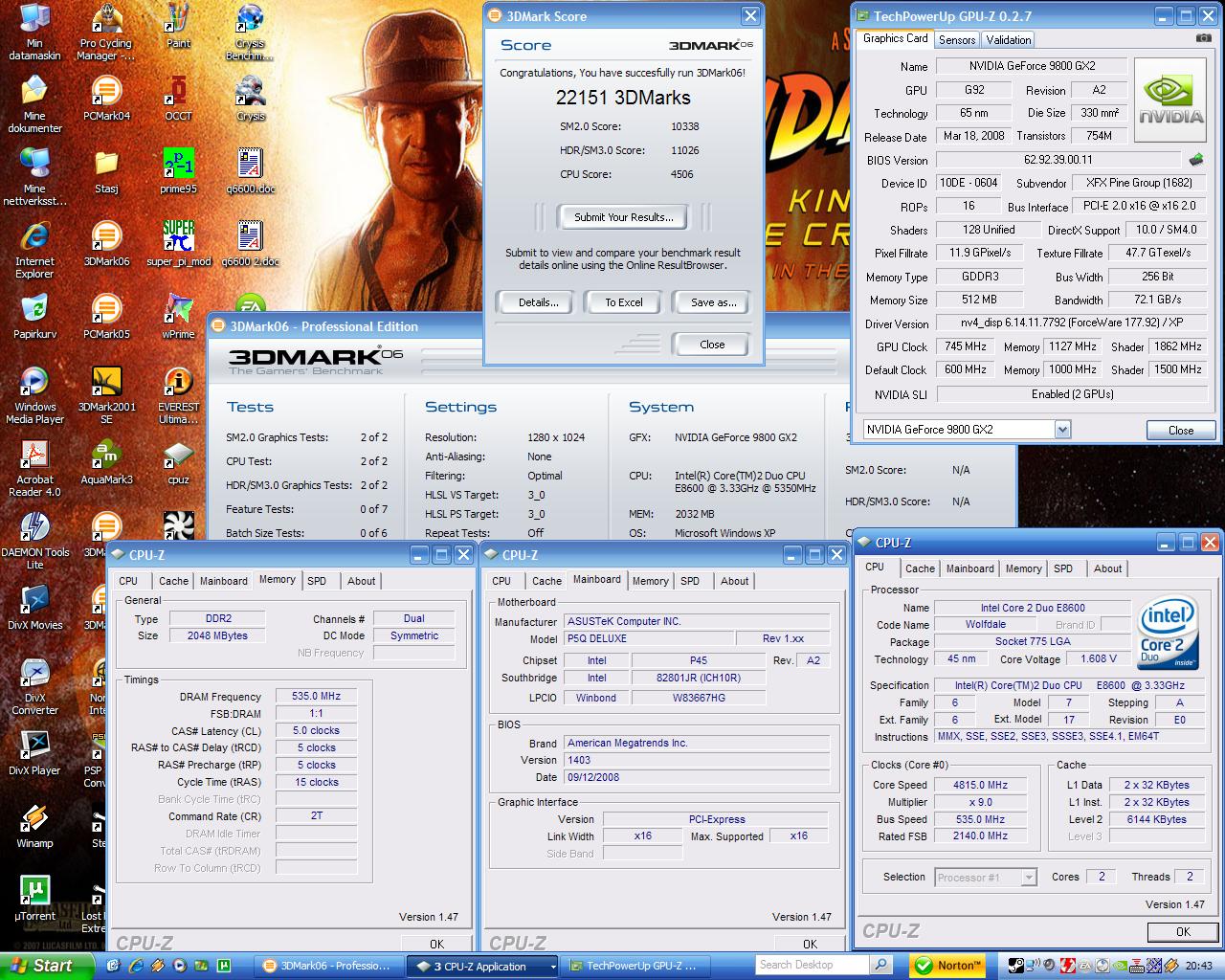Open the GPU-Z Validation tab
This screenshot has width=1225, height=980.
[1009, 39]
